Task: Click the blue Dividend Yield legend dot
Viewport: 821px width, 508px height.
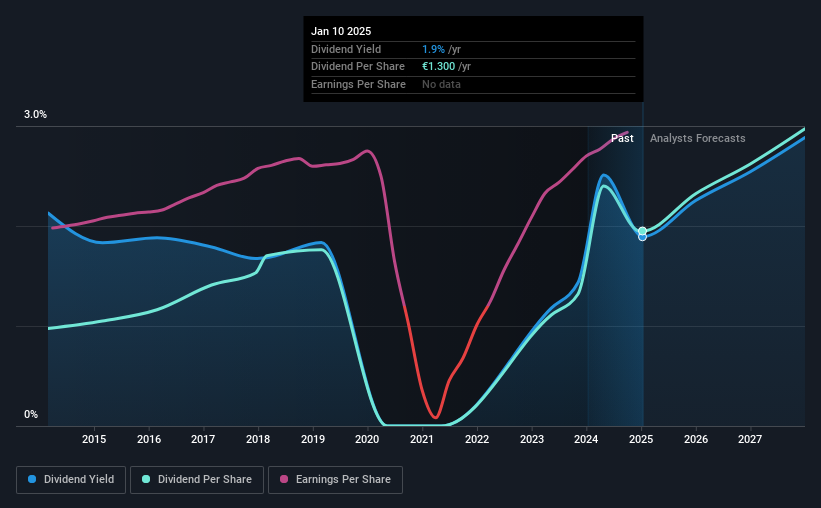Action: click(x=32, y=479)
